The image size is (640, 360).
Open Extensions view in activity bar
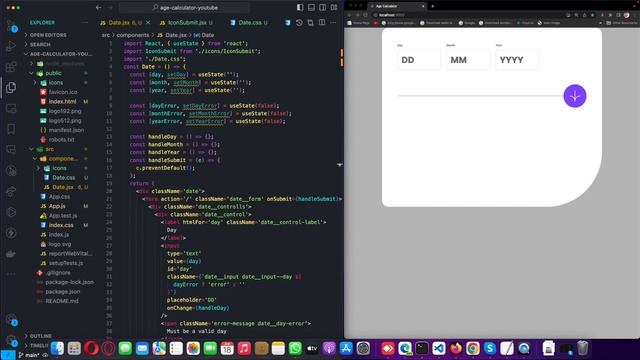(11, 67)
